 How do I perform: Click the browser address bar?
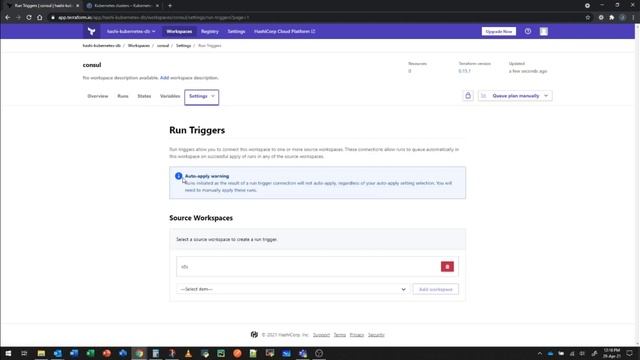pos(318,18)
